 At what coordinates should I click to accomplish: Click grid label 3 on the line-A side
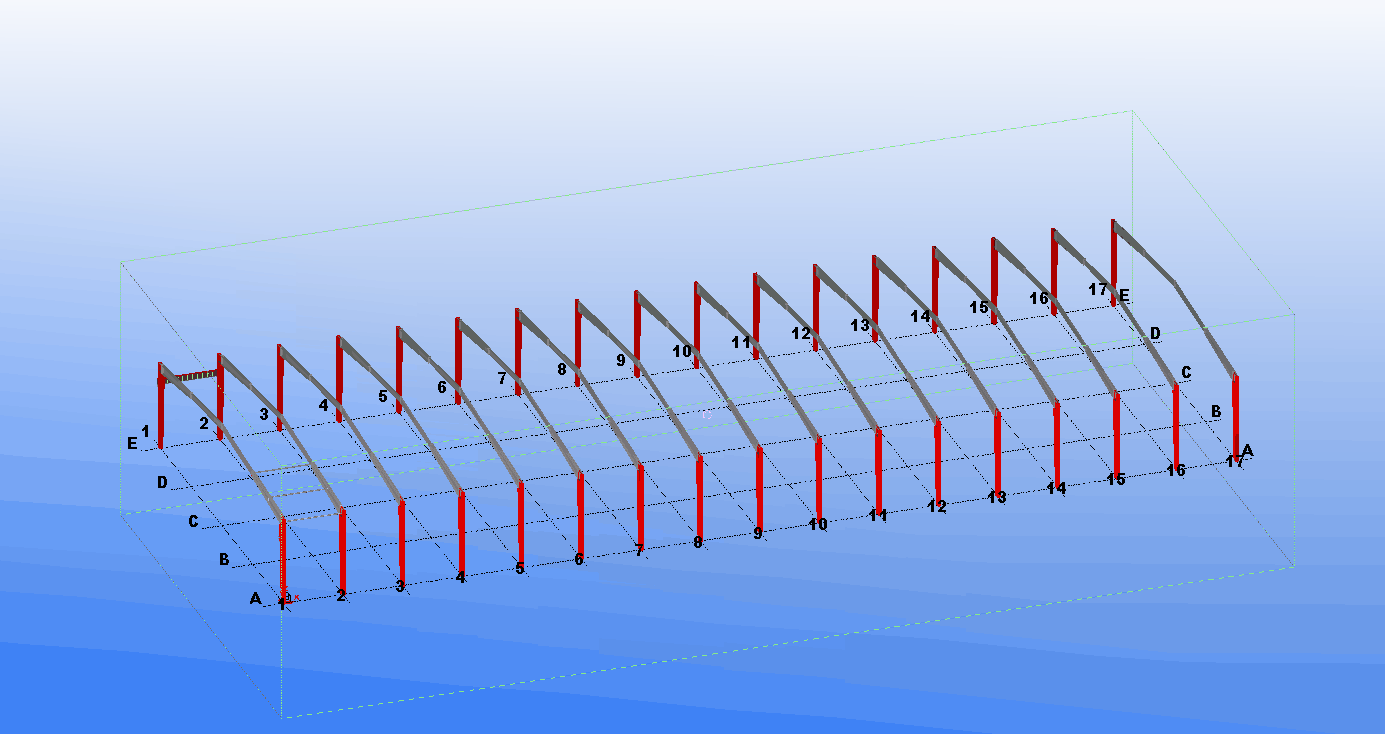400,586
